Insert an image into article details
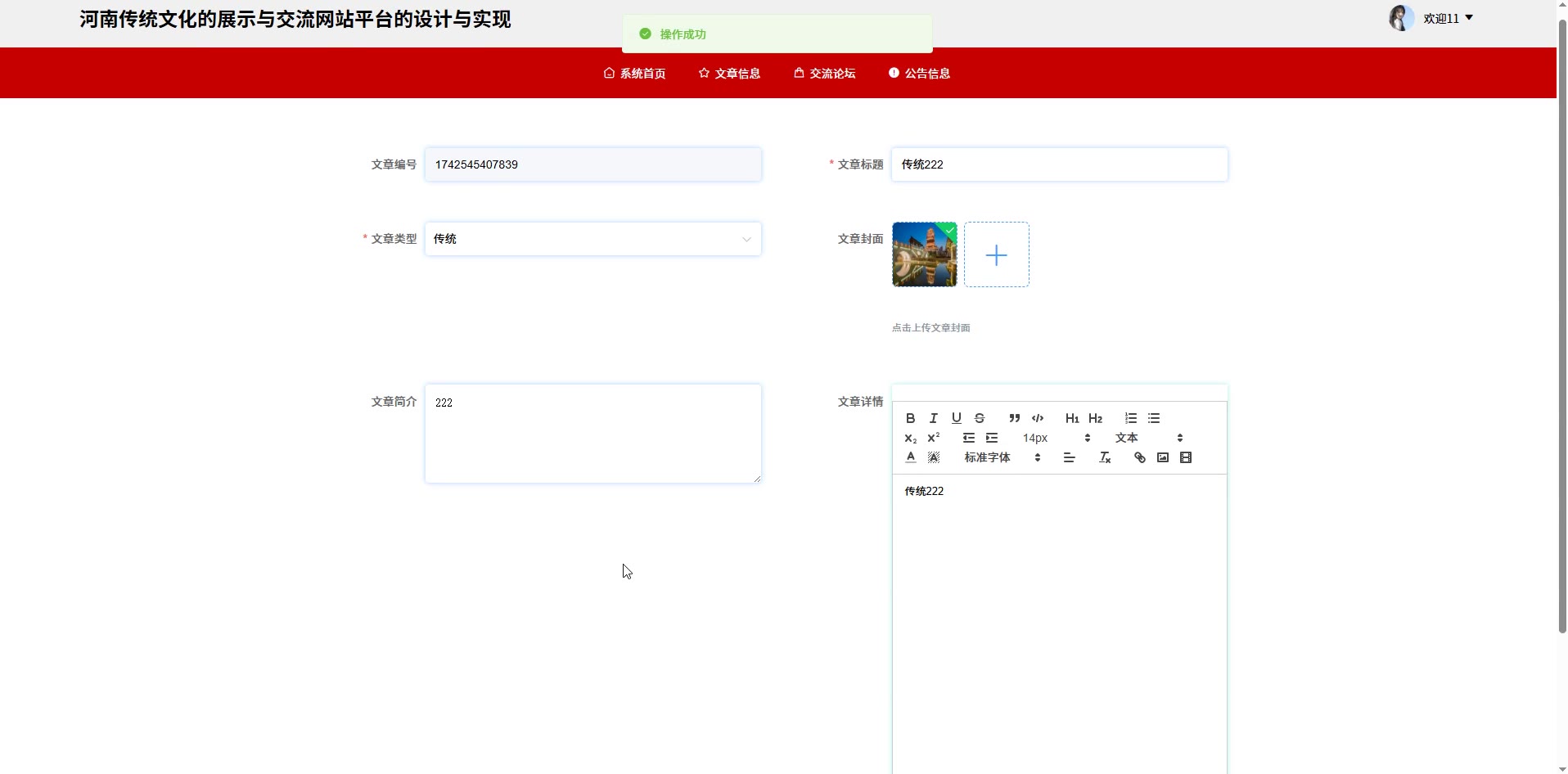Viewport: 1568px width, 774px height. [x=1162, y=457]
